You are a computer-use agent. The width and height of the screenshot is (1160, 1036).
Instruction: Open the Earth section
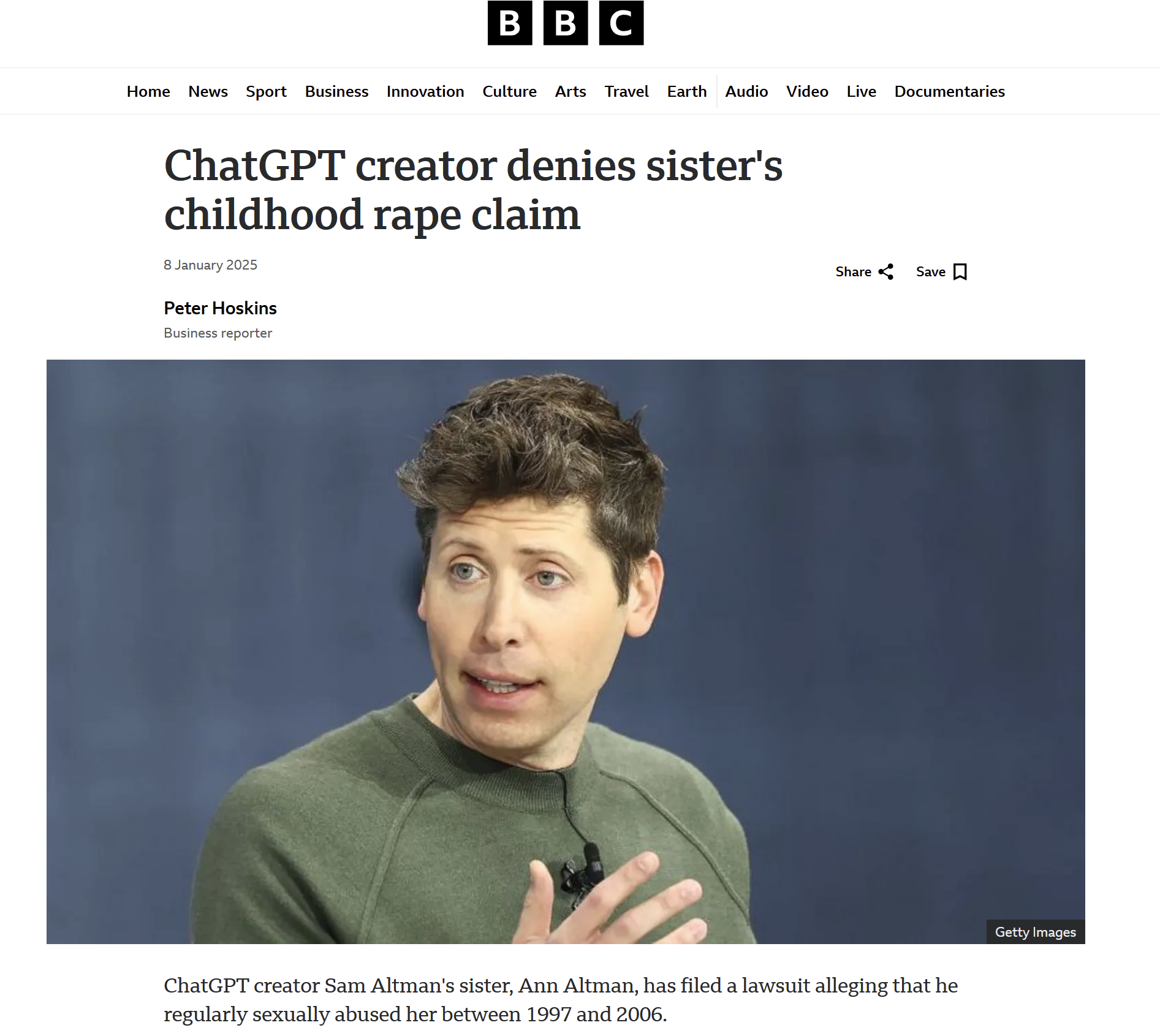point(687,91)
